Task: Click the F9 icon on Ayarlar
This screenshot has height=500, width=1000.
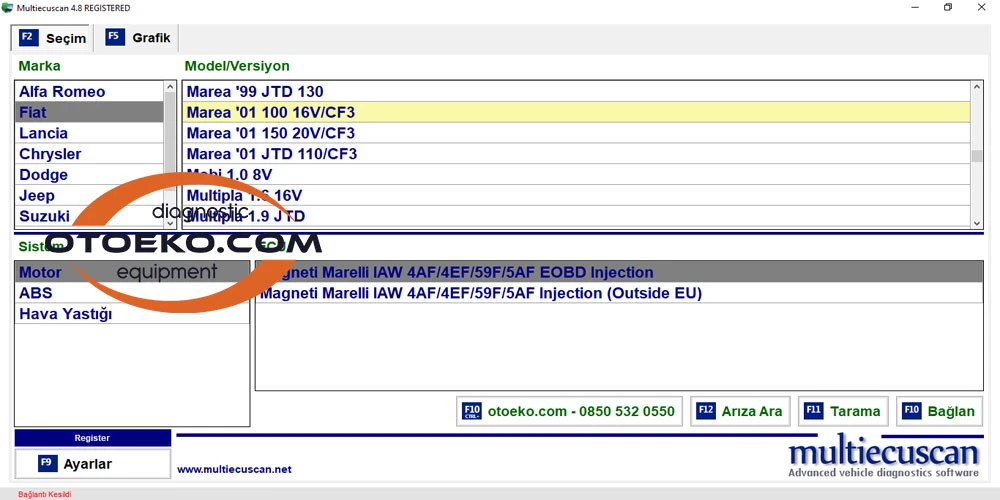Action: coord(48,464)
